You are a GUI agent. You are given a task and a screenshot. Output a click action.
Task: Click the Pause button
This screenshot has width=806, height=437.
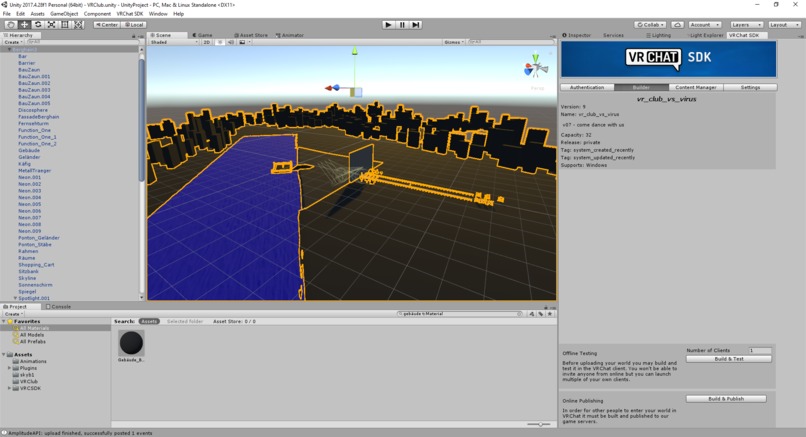402,25
